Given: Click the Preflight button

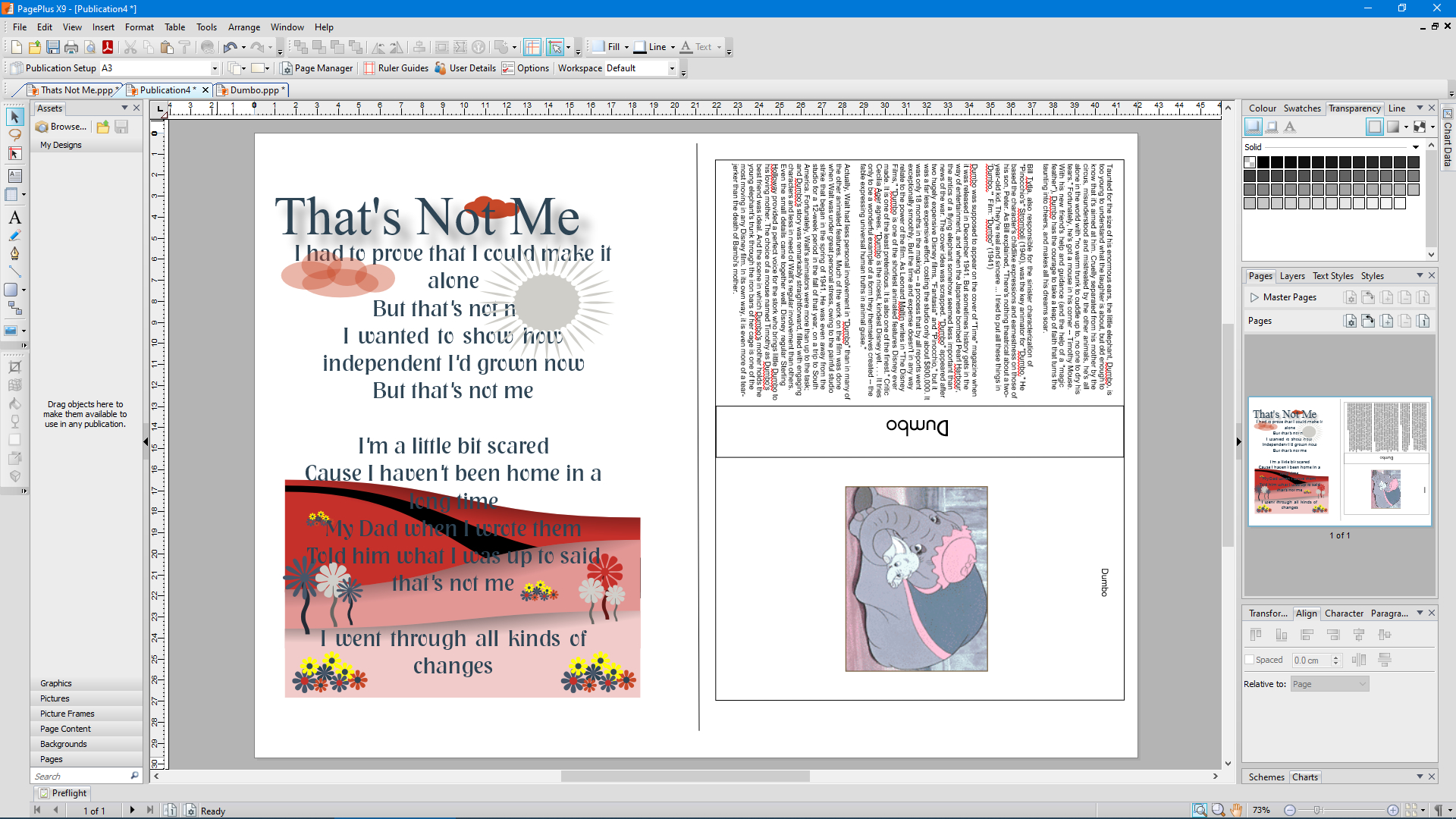Looking at the screenshot, I should tap(64, 793).
